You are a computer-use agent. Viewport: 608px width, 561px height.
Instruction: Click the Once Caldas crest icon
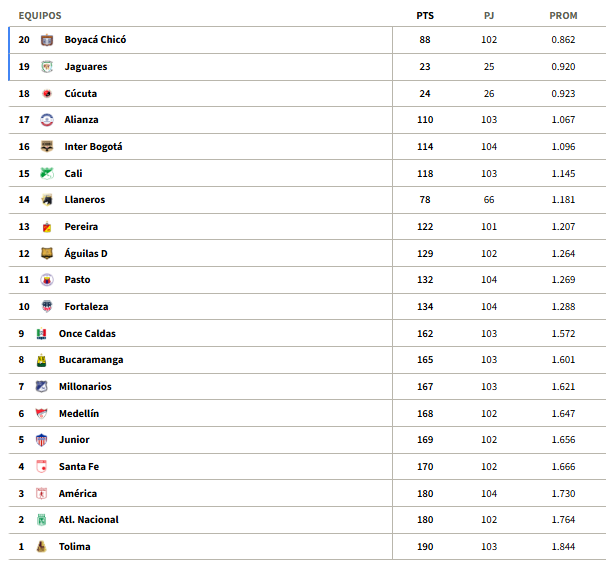tap(41, 333)
